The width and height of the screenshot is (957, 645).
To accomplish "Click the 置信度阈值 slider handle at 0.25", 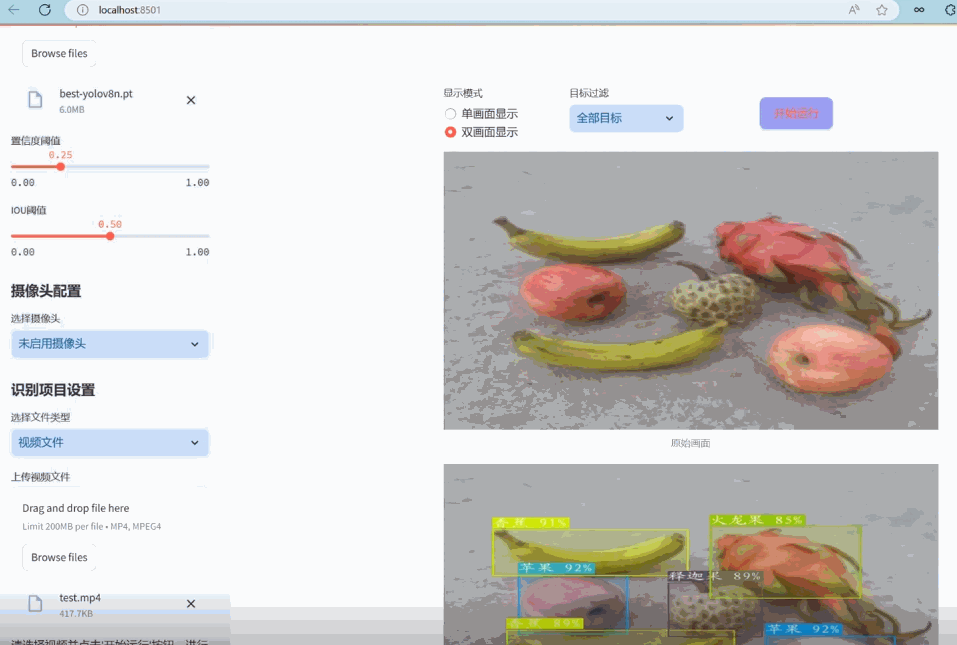I will (x=60, y=167).
